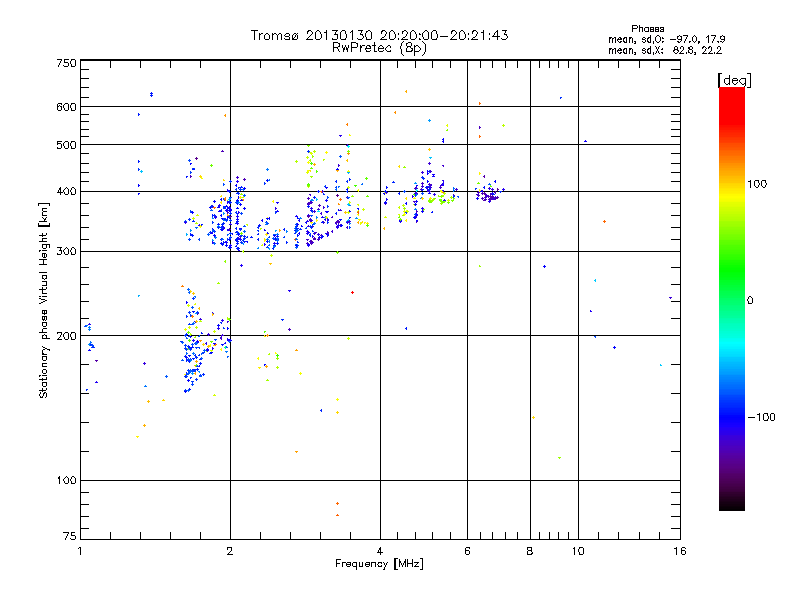This screenshot has height=600, width=800.
Task: Click the '600' y-axis tick label
Action: coord(66,107)
